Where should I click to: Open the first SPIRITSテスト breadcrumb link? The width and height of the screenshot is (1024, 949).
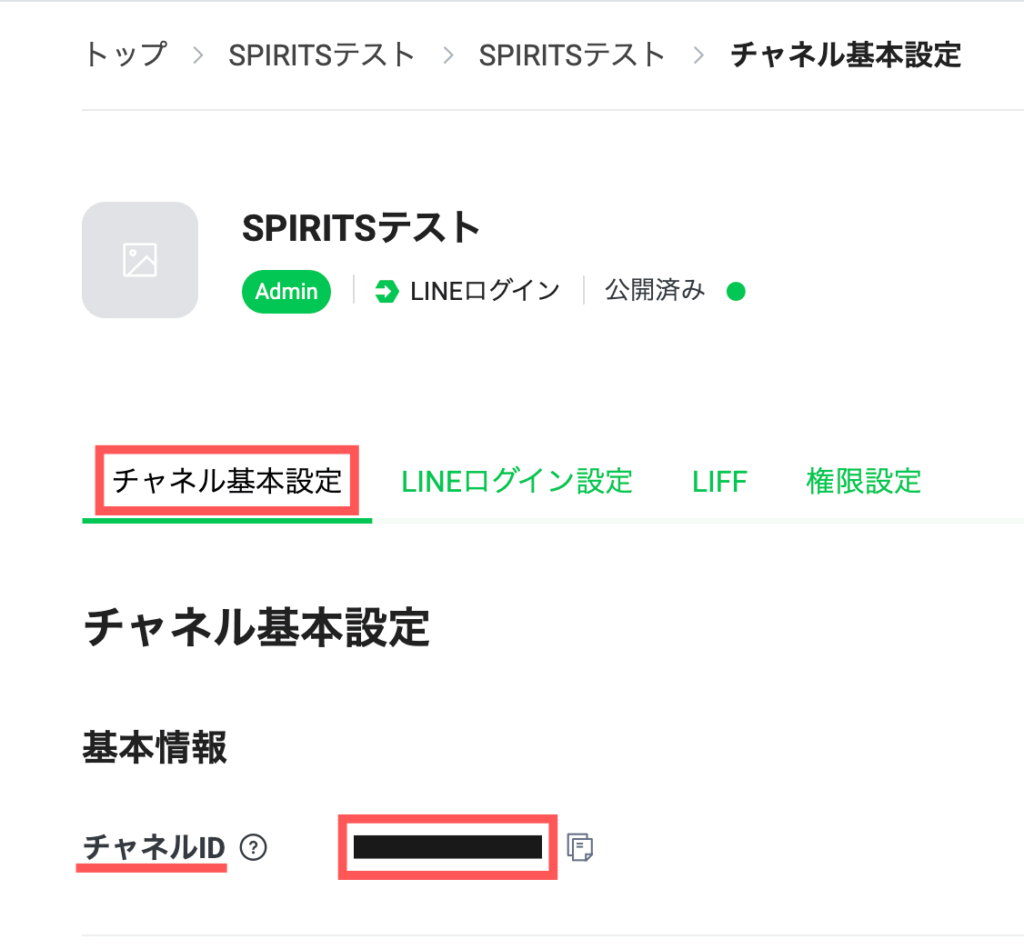(321, 55)
